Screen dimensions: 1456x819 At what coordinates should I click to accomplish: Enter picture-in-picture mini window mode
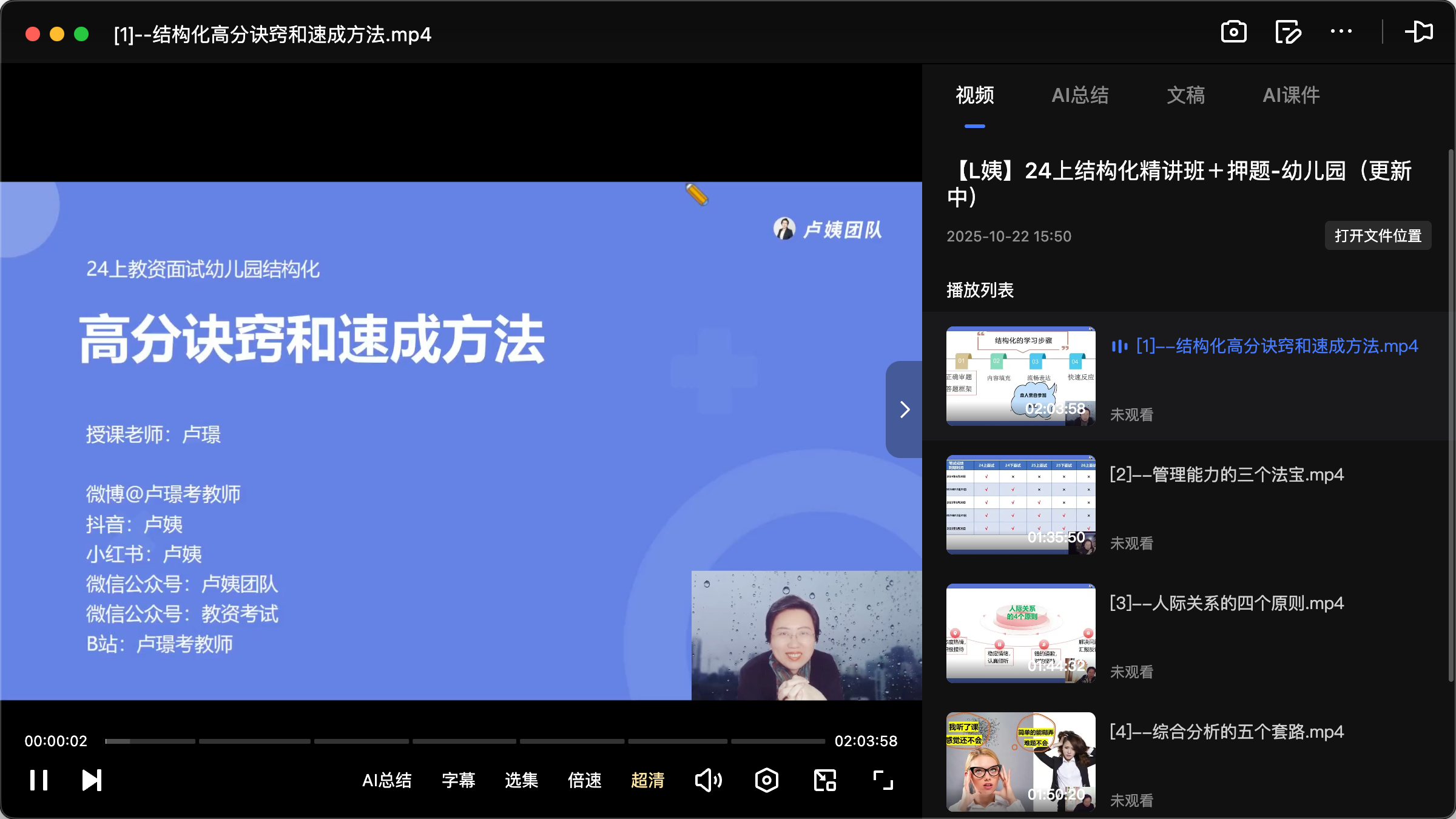pos(824,780)
